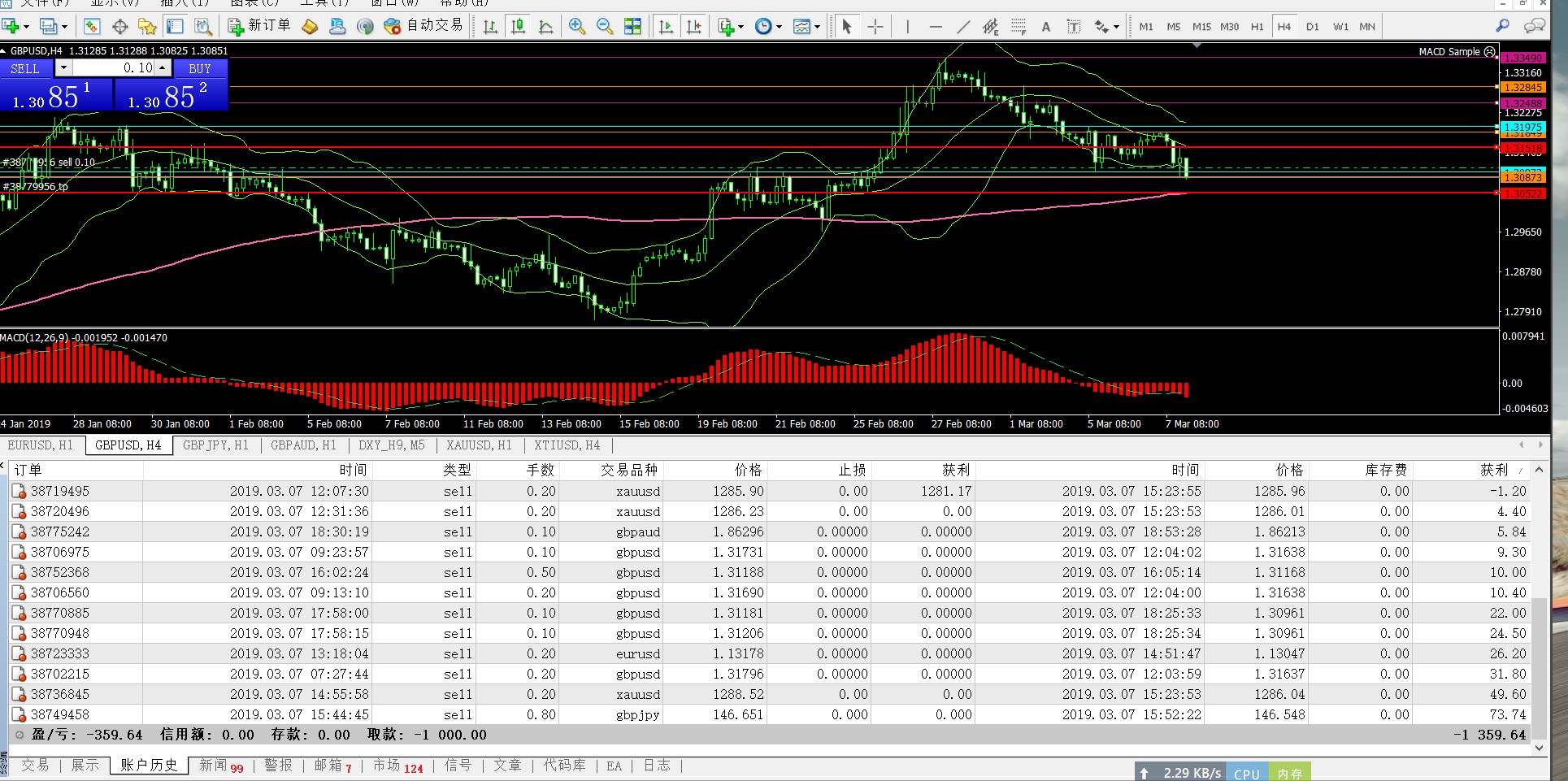Open the 市场 market tab
1568x781 pixels.
point(397,766)
